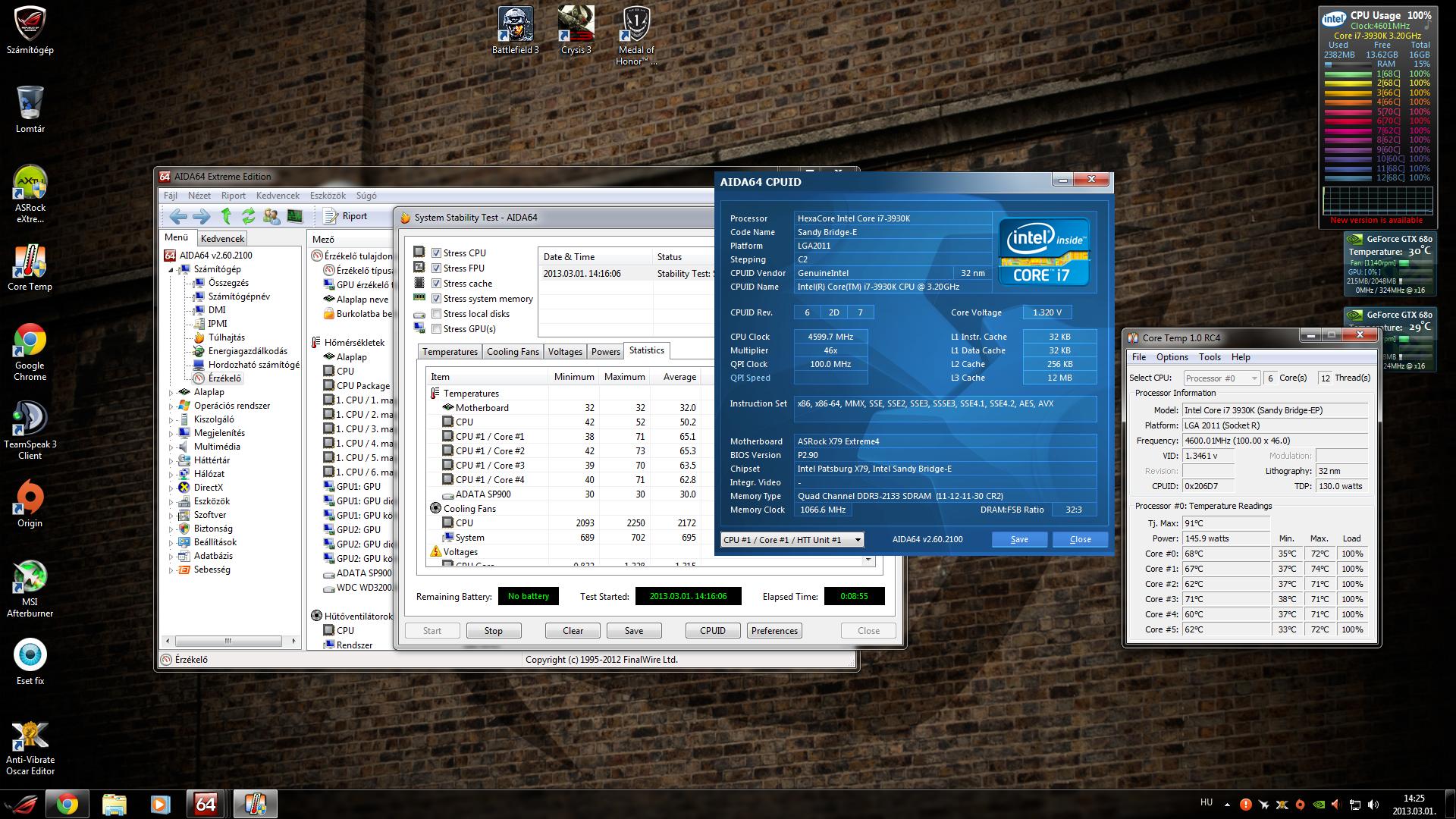
Task: Open Crysis 3 desktop shortcut
Action: pos(576,31)
